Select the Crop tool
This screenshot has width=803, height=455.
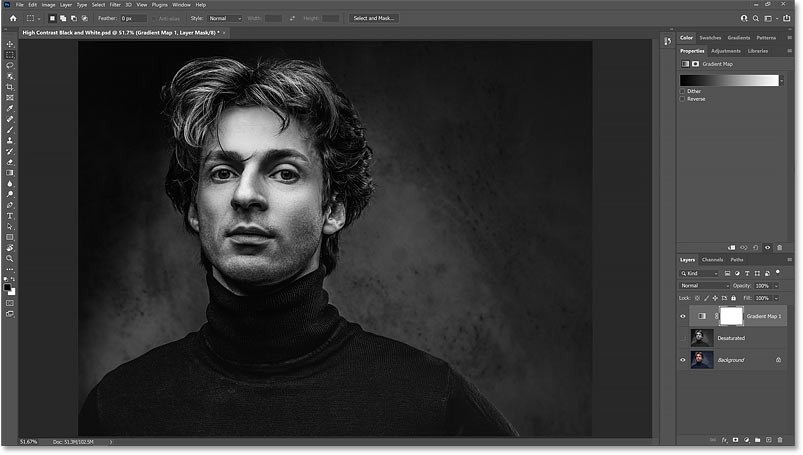click(x=10, y=87)
